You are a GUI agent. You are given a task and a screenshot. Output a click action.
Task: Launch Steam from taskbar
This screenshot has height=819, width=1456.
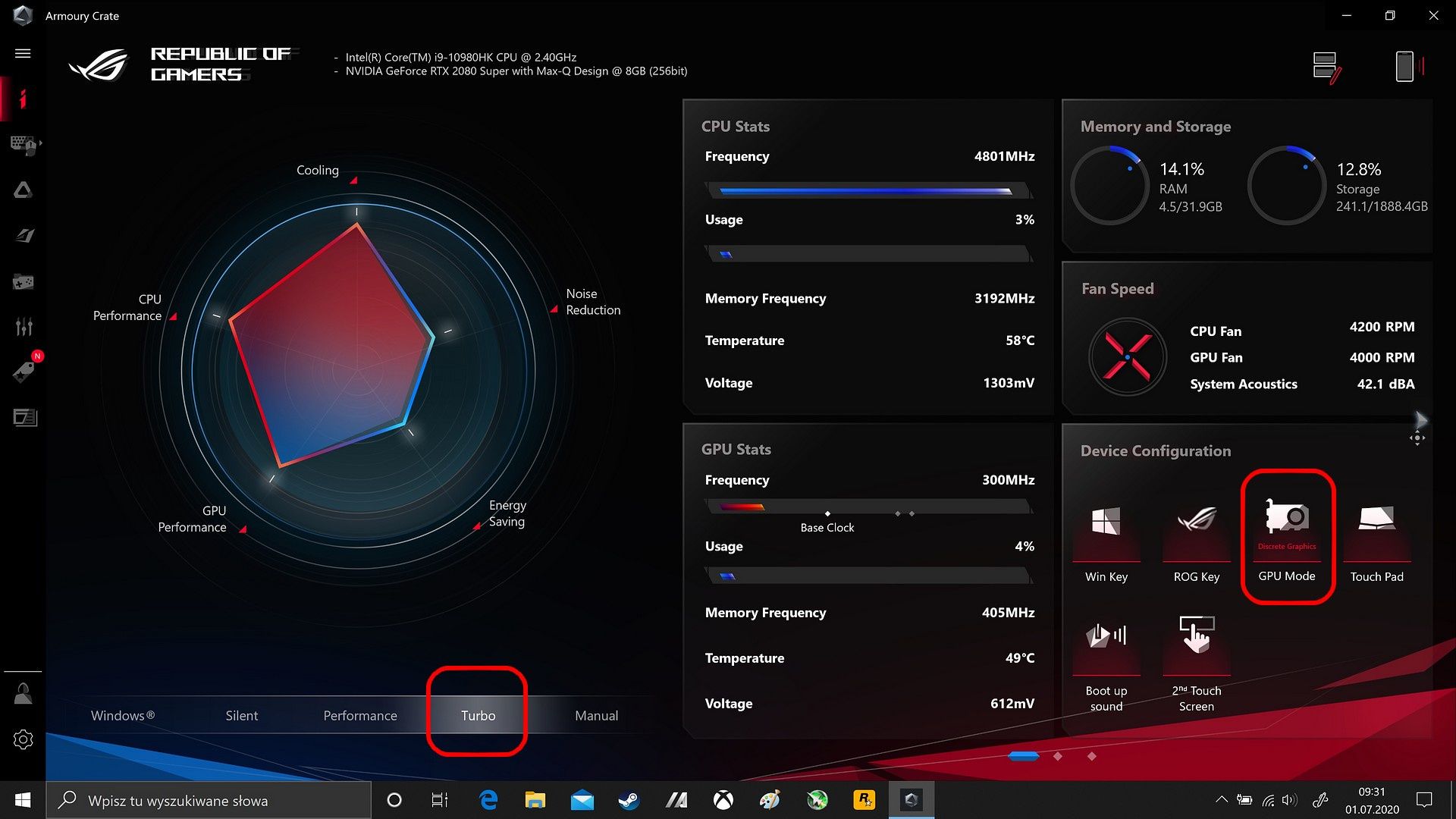point(629,800)
